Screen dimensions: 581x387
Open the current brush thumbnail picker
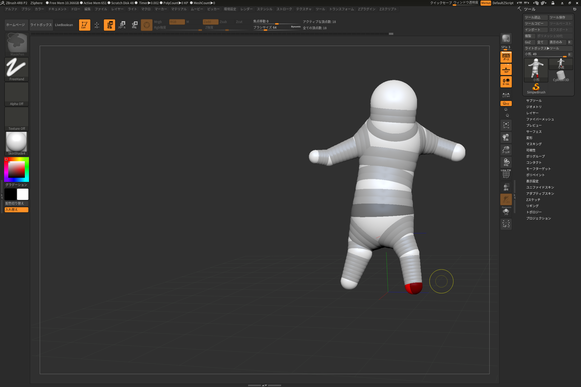(x=17, y=43)
